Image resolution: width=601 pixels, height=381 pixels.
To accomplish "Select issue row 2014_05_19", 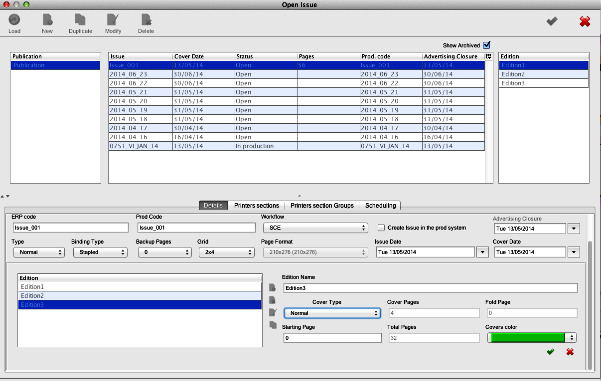I will [x=297, y=110].
